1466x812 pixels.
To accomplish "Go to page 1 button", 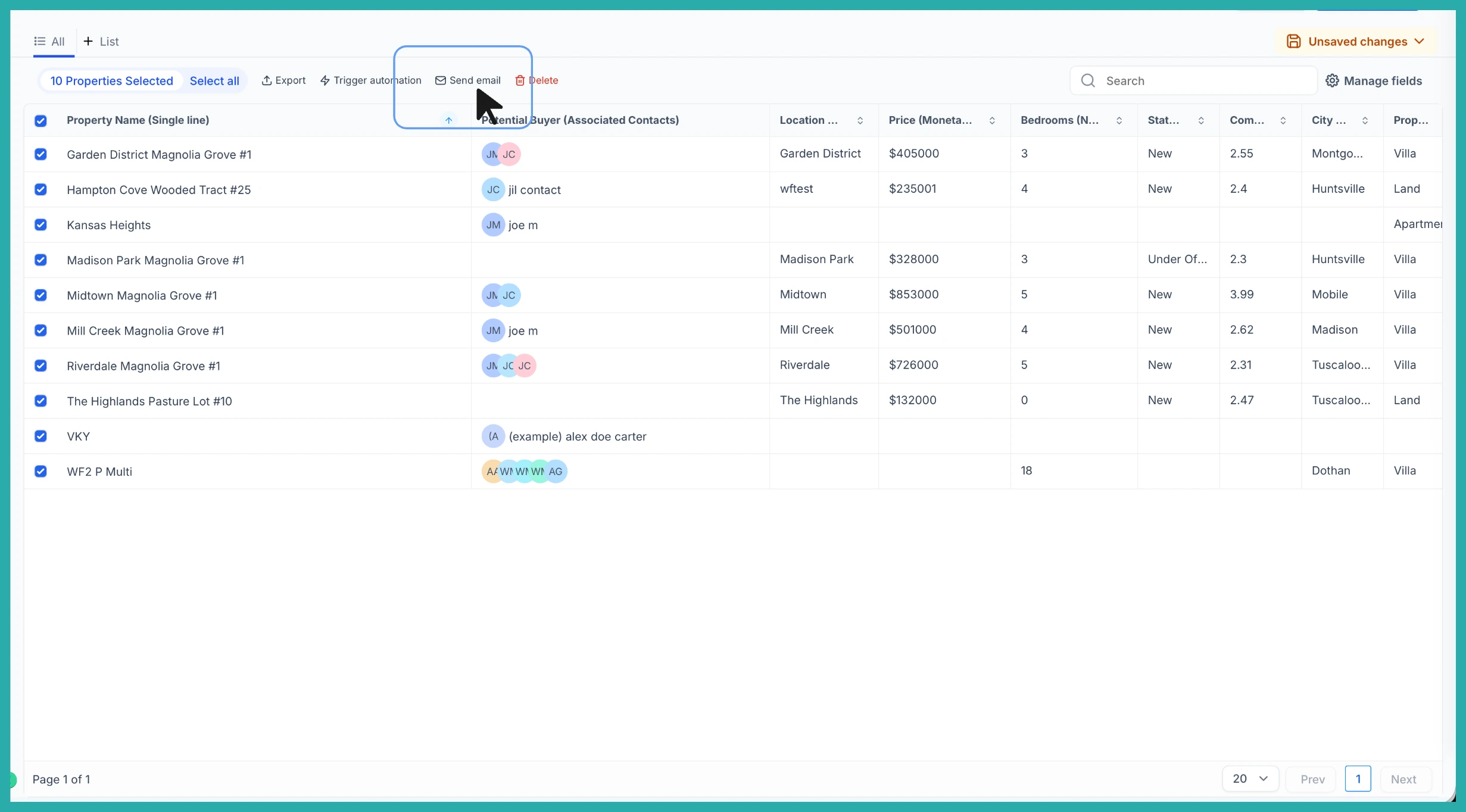I will pyautogui.click(x=1358, y=779).
